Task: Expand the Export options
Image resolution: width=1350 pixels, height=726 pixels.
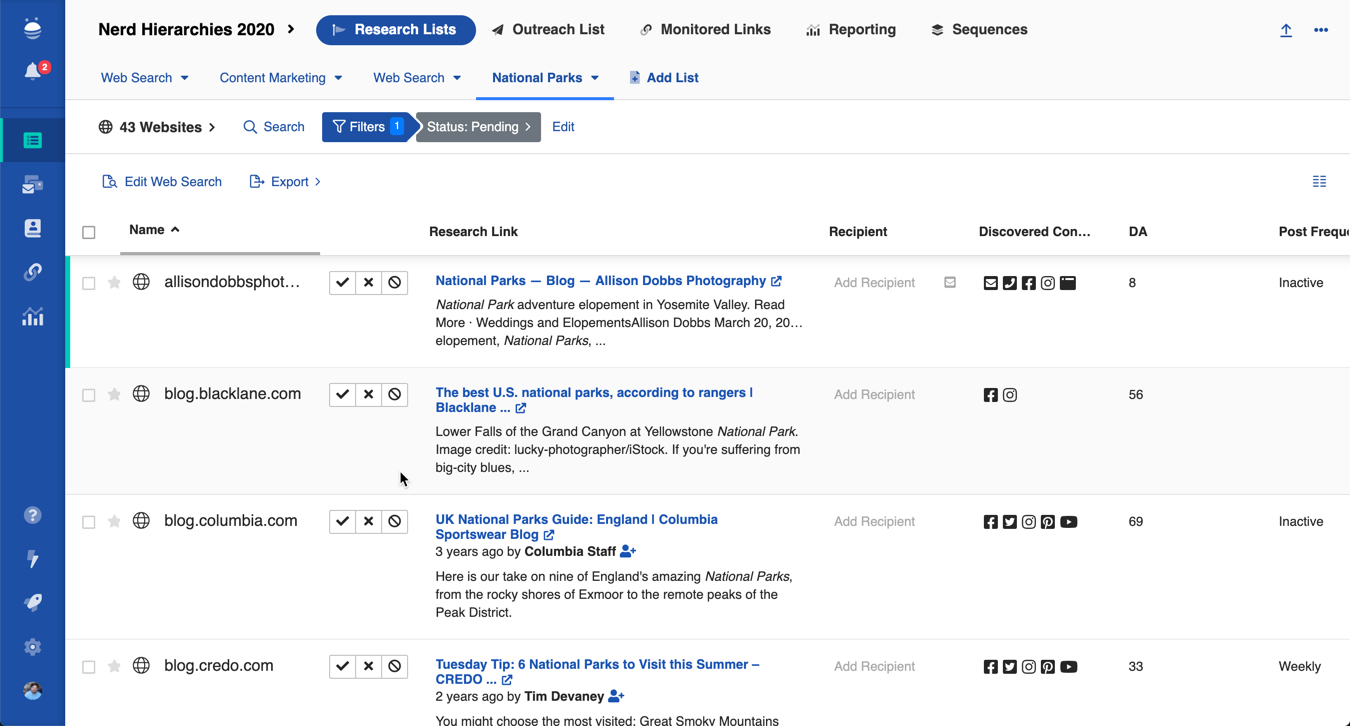Action: [x=285, y=182]
